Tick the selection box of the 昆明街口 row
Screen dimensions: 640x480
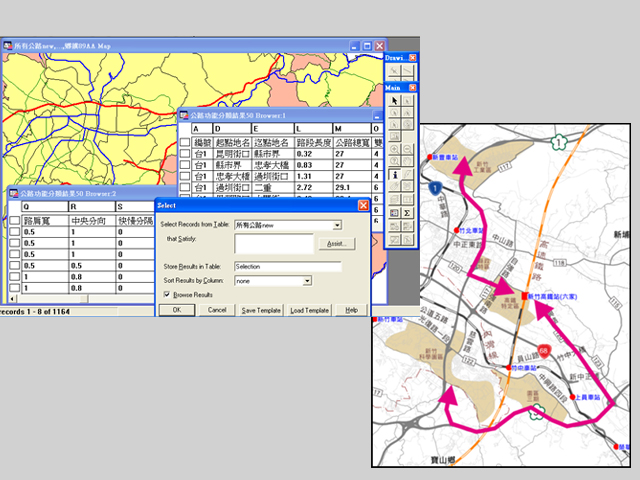(185, 154)
